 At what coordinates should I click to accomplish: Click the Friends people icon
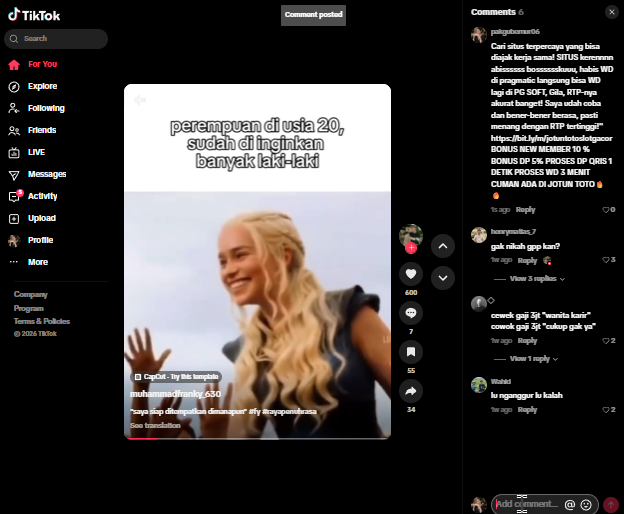(x=14, y=130)
